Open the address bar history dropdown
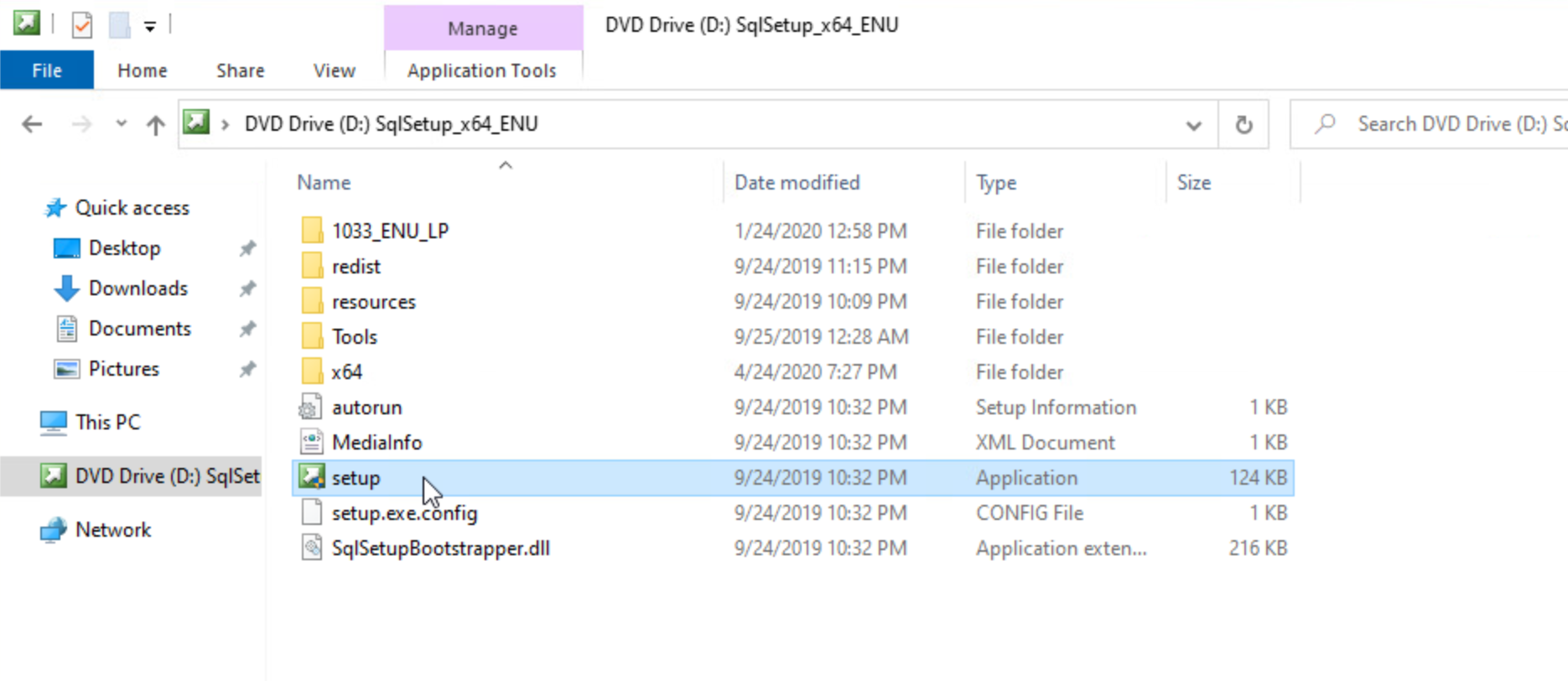The image size is (1568, 681). [x=1193, y=126]
